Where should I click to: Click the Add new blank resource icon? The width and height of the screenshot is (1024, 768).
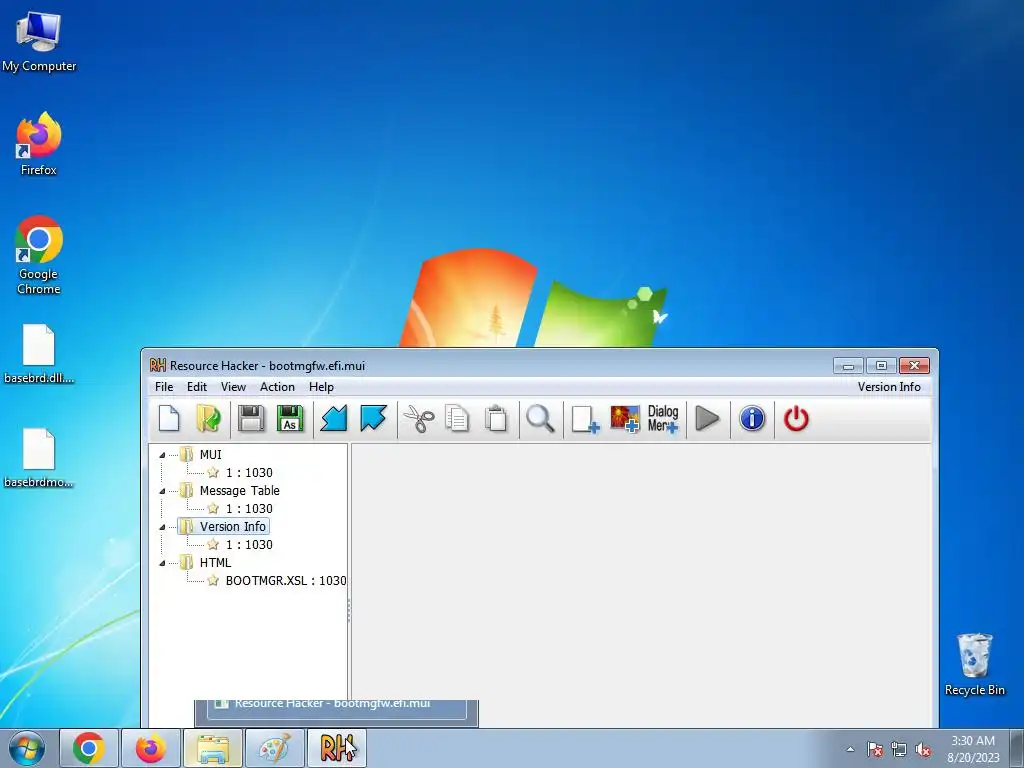point(585,419)
